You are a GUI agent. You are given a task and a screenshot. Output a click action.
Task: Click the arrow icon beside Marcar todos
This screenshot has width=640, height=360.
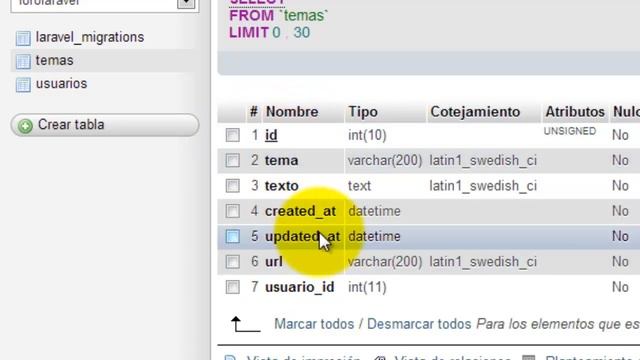pos(245,324)
